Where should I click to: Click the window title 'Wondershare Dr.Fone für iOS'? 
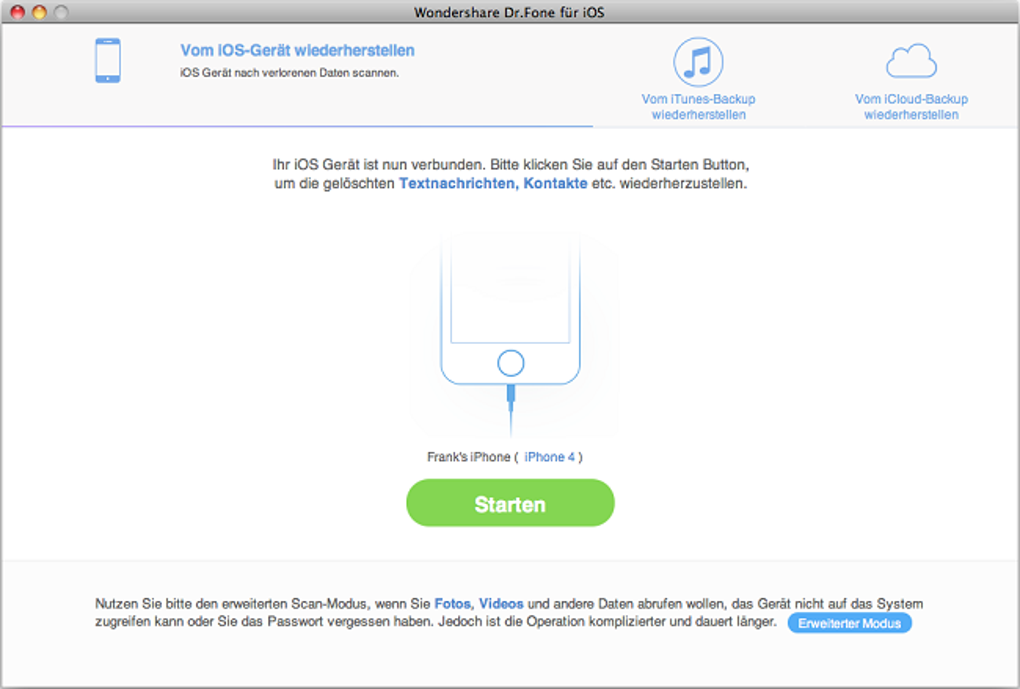tap(509, 12)
